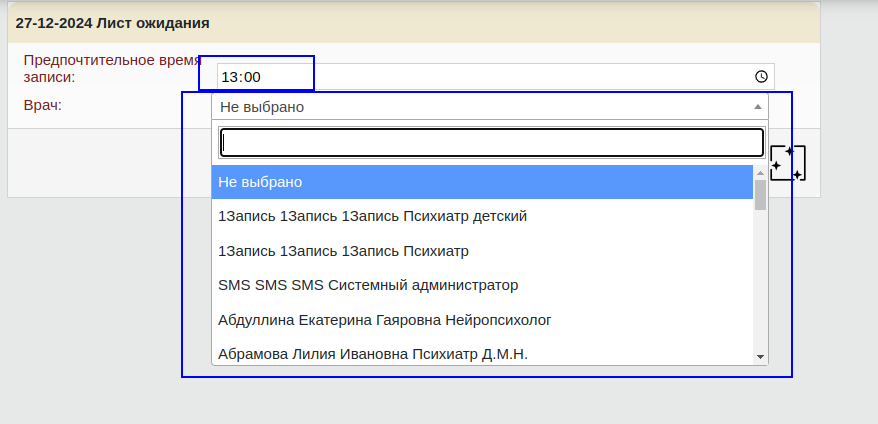Click the doctor list scrollbar thumb

pos(760,195)
